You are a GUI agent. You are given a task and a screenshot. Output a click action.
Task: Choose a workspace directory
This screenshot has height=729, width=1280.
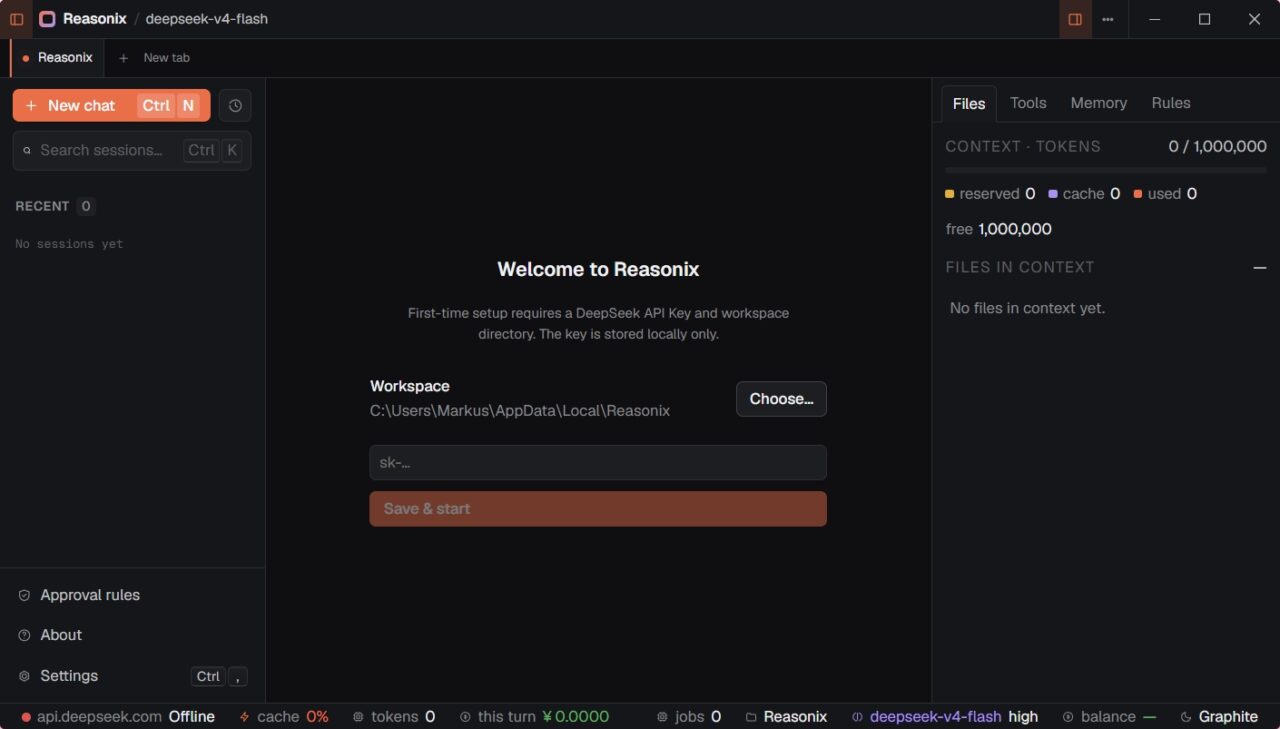point(781,398)
